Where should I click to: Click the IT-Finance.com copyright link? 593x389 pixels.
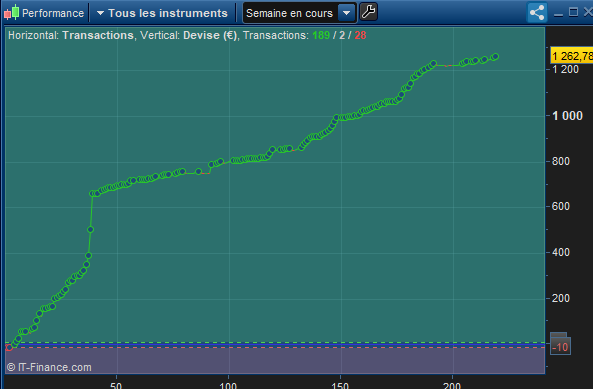[49, 367]
